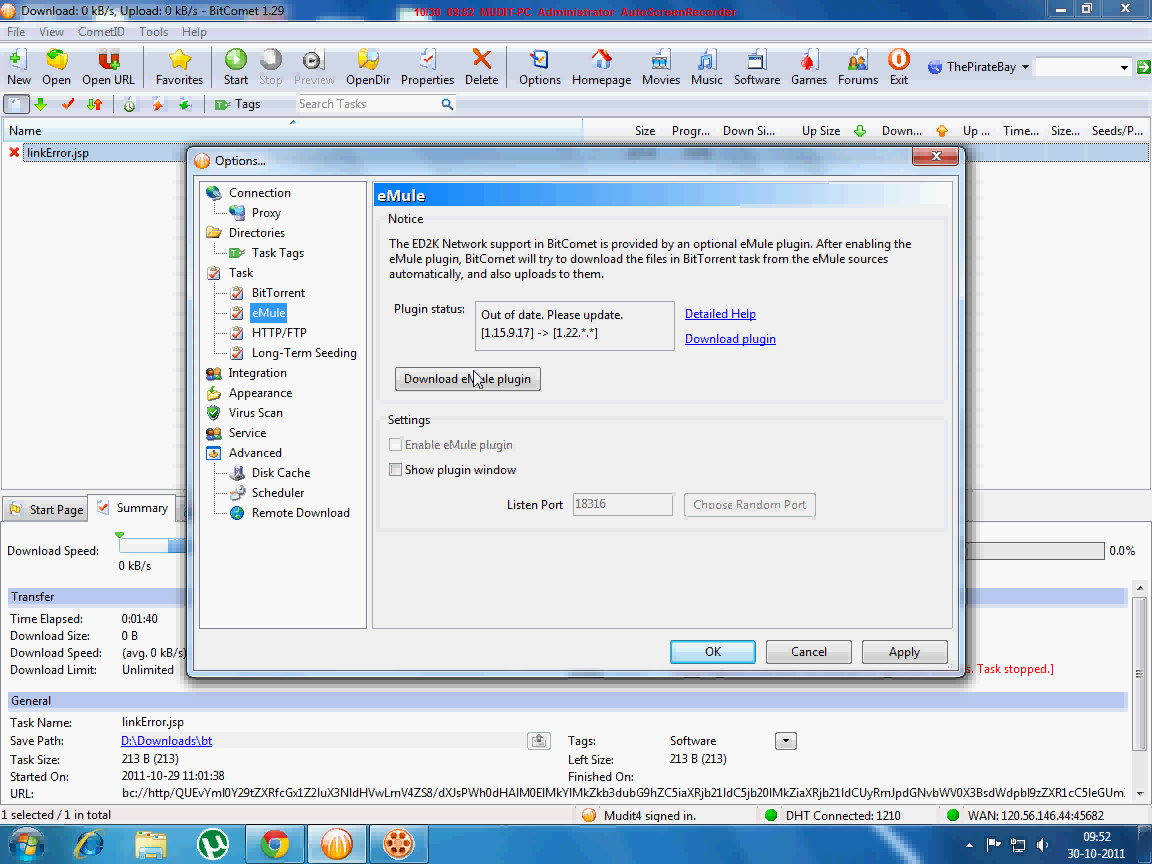
Task: Select Connection in options tree
Action: [x=259, y=192]
